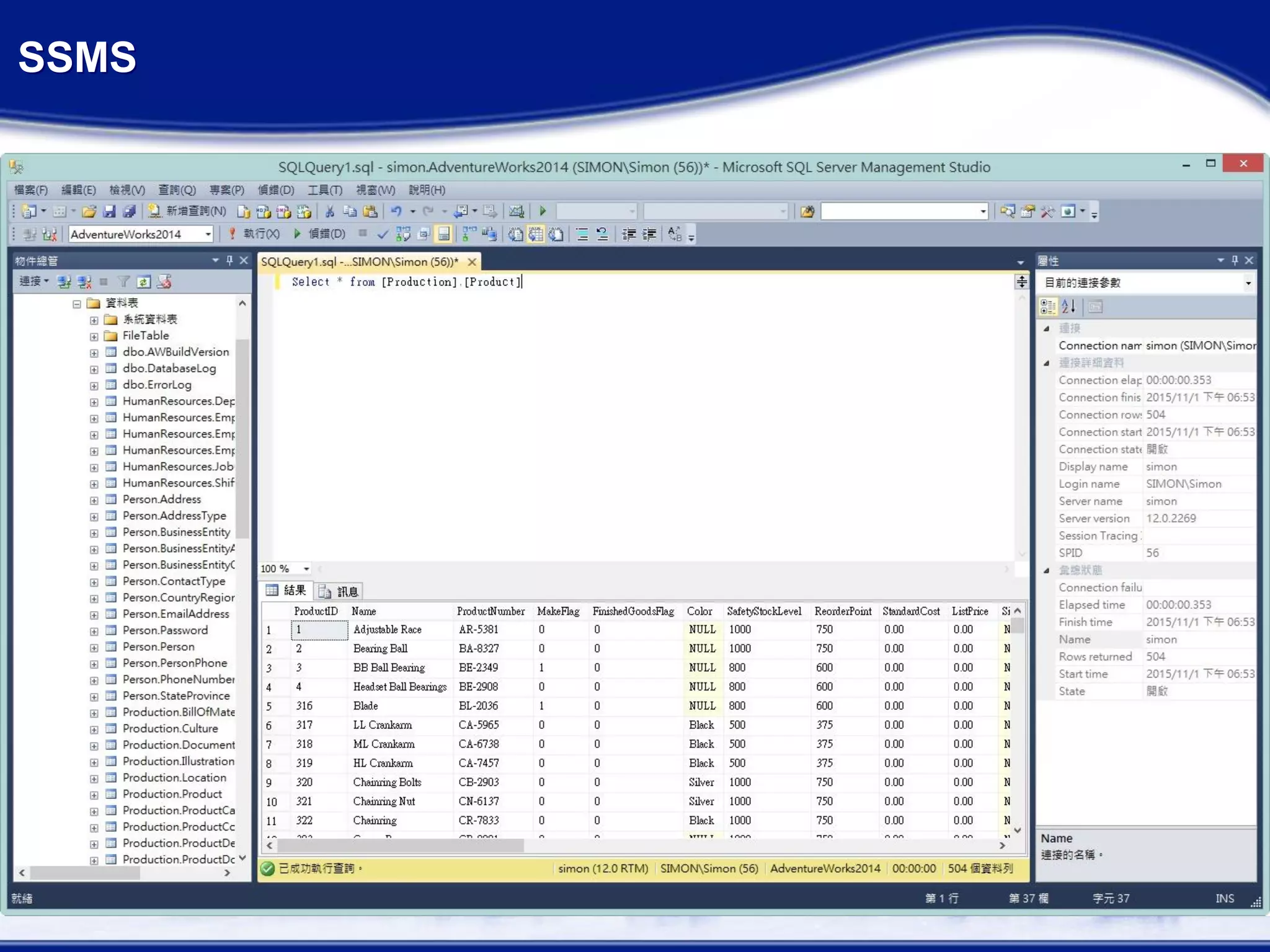
Task: Click the results grid horizontal scrollbar
Action: pyautogui.click(x=401, y=845)
